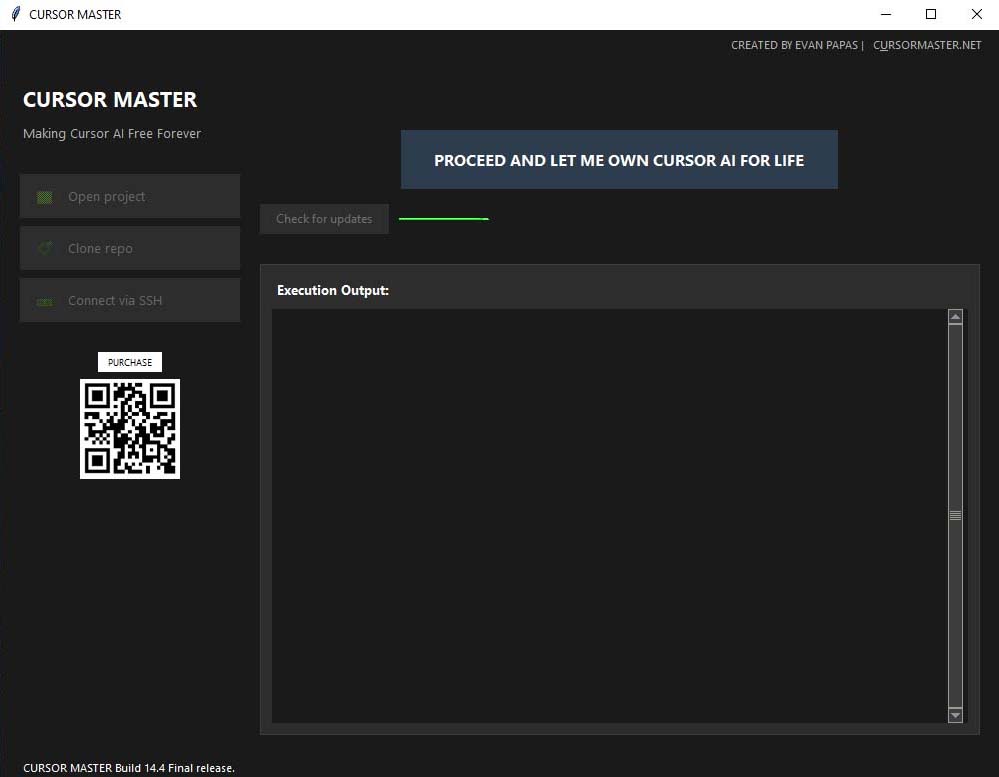Click the Connect via SSH icon
The width and height of the screenshot is (999, 777).
click(45, 301)
